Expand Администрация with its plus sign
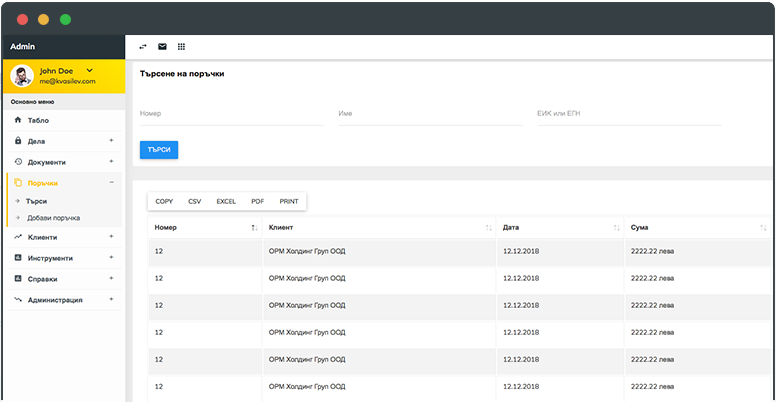 click(111, 299)
